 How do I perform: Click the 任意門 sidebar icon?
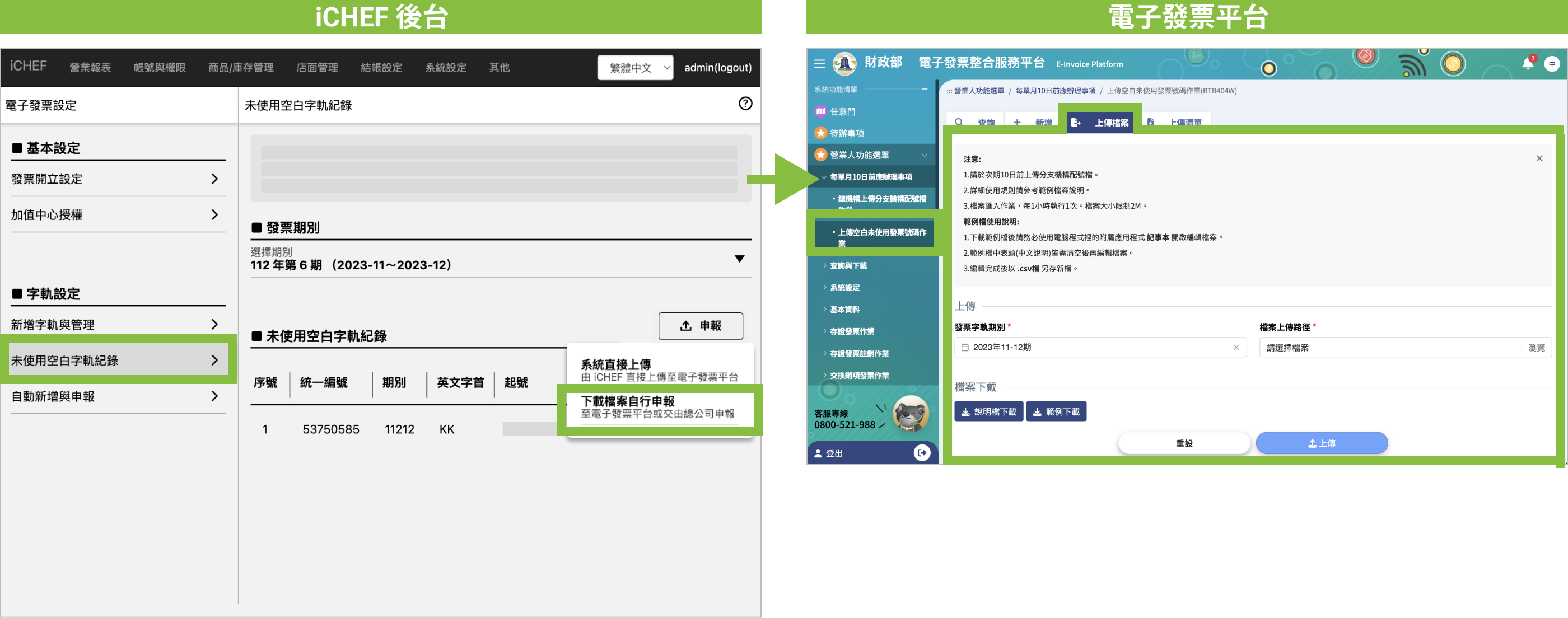coord(820,111)
